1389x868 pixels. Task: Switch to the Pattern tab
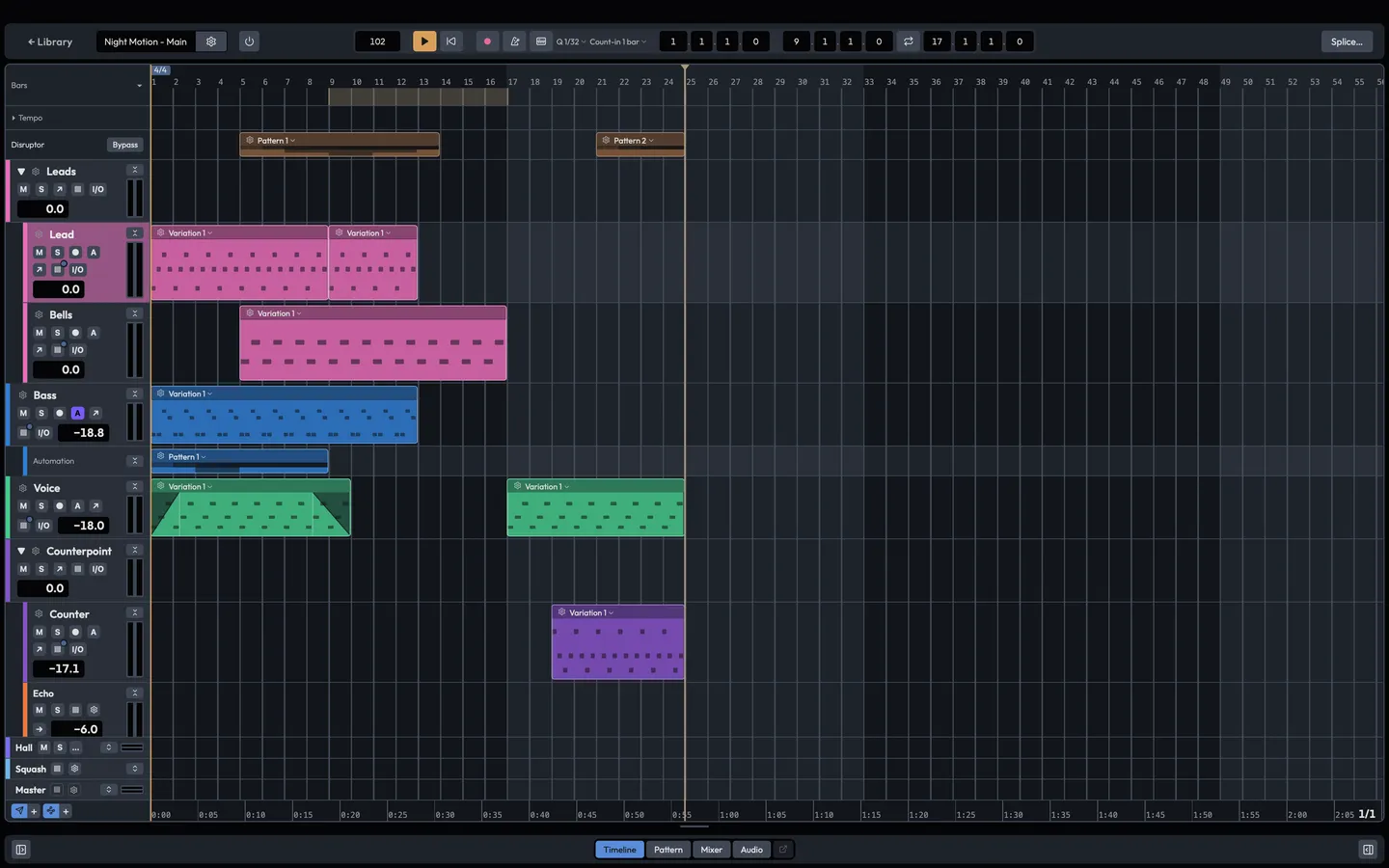[x=667, y=850]
